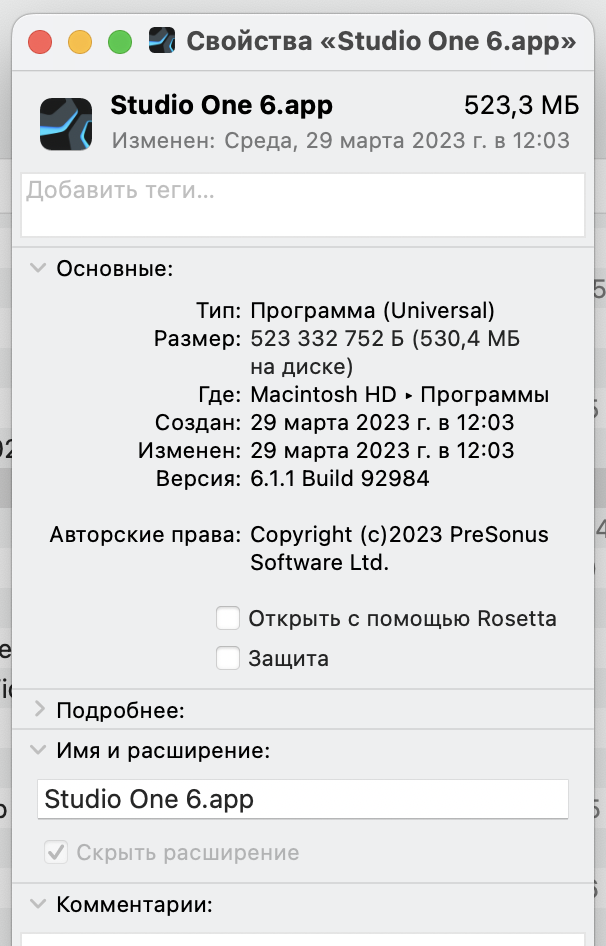Collapse the "Основные" section chevron
606x946 pixels.
point(39,268)
